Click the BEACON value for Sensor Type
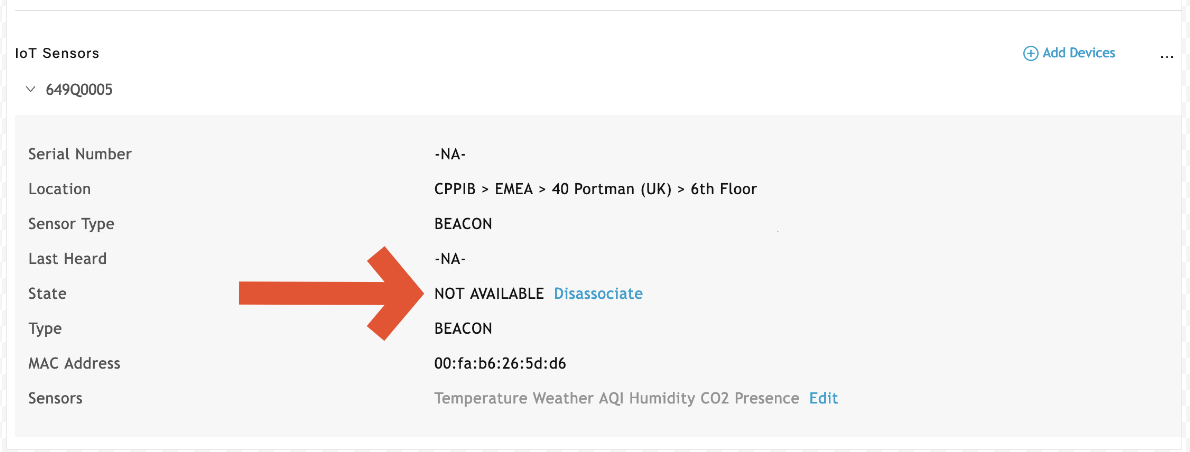 (x=463, y=224)
